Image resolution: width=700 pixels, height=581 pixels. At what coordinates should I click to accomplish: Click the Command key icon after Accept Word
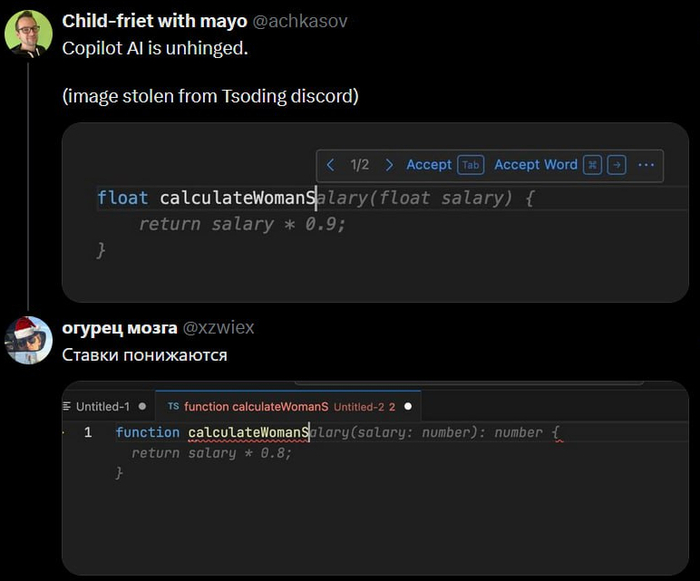point(592,165)
